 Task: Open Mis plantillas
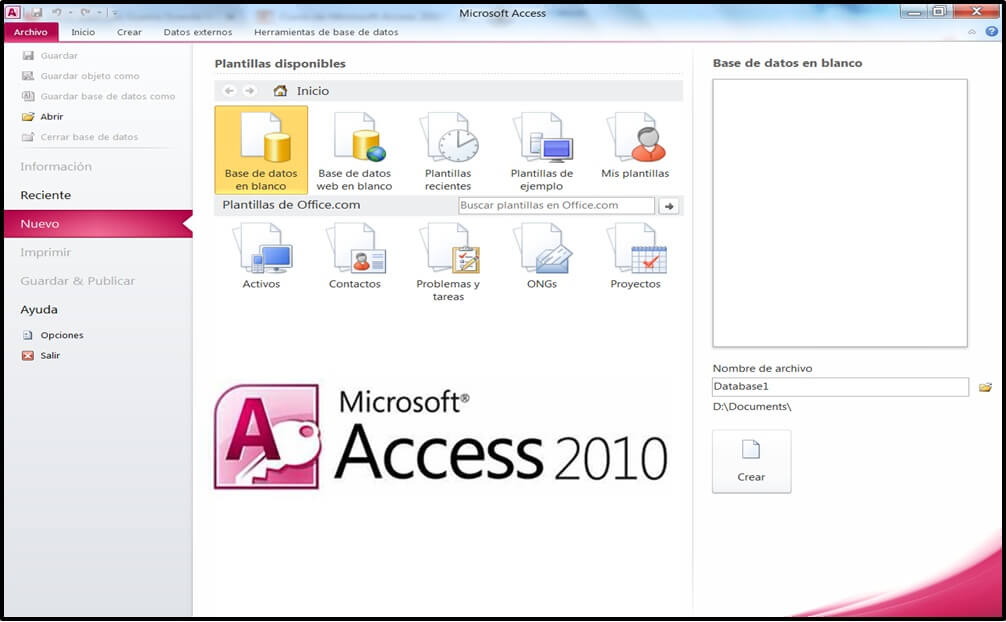635,145
